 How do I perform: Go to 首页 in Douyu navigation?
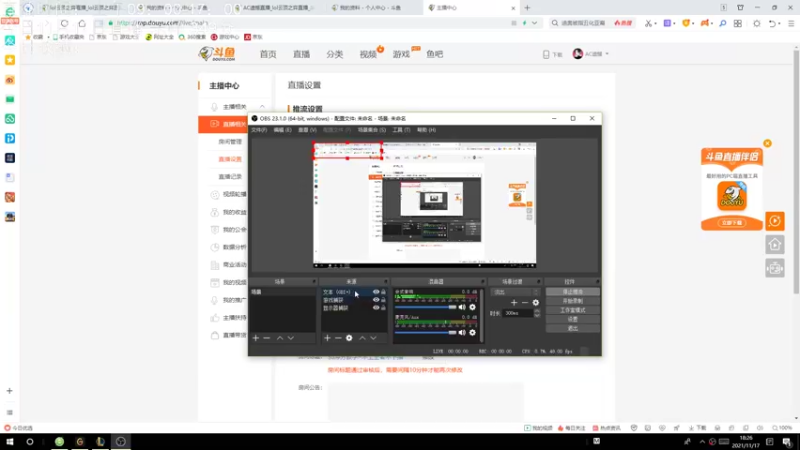[x=268, y=54]
